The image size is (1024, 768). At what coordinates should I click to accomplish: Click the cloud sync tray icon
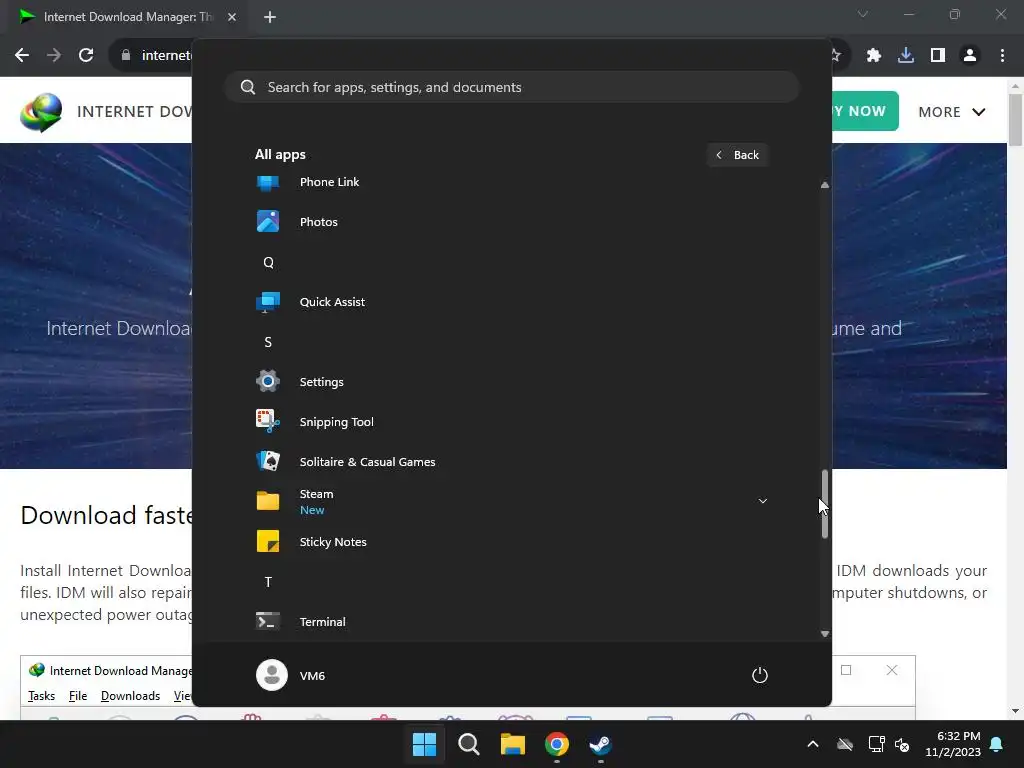click(x=845, y=744)
